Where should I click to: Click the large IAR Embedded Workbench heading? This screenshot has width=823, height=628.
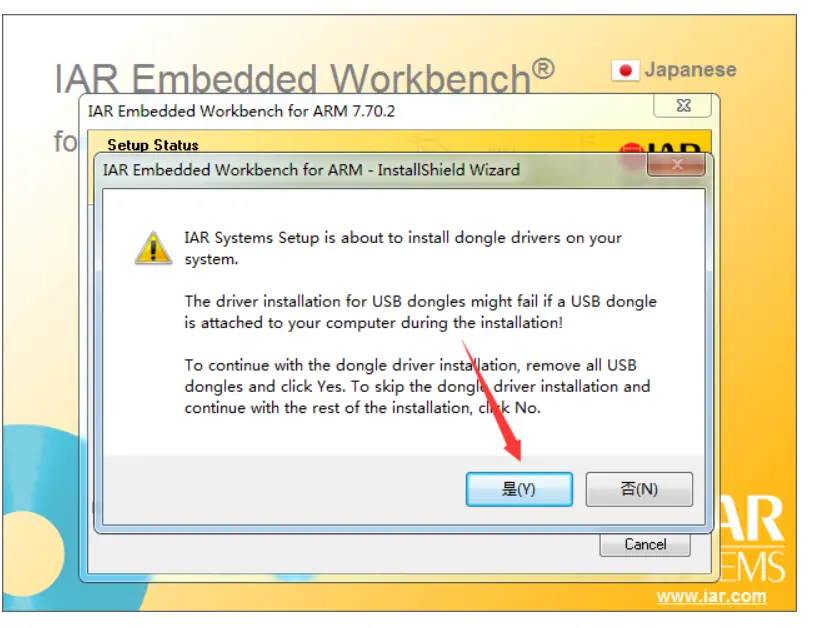(x=304, y=77)
